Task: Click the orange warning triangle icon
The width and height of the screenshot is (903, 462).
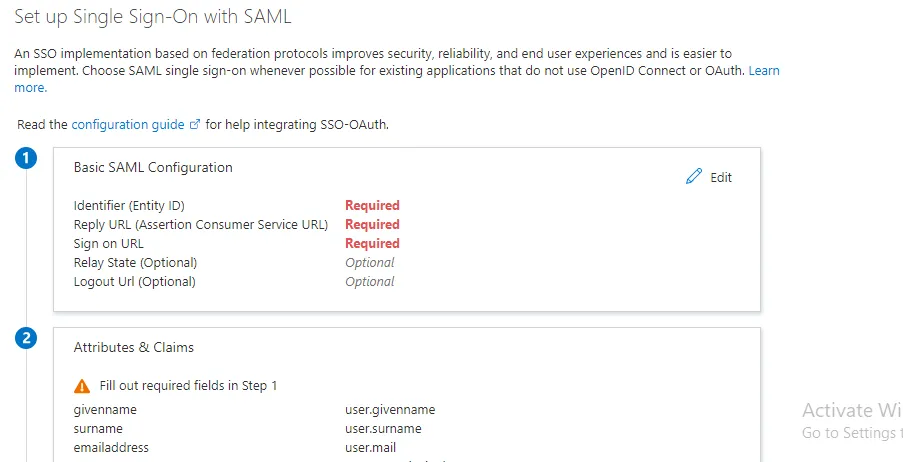Action: pyautogui.click(x=82, y=386)
